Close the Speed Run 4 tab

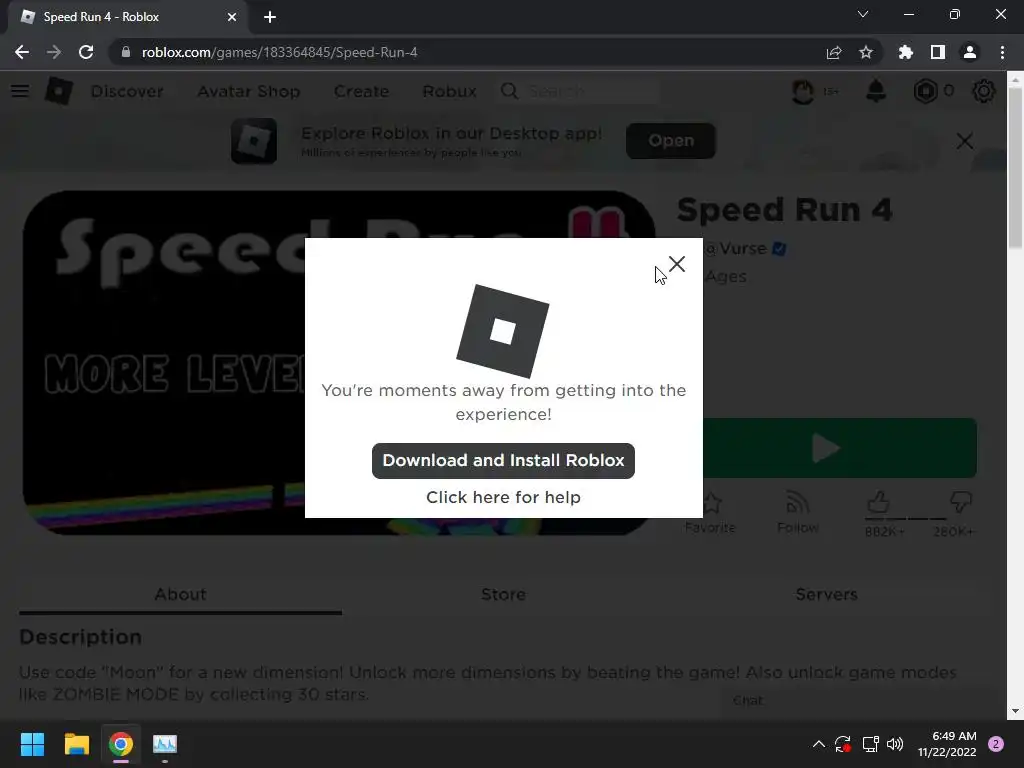[x=232, y=17]
